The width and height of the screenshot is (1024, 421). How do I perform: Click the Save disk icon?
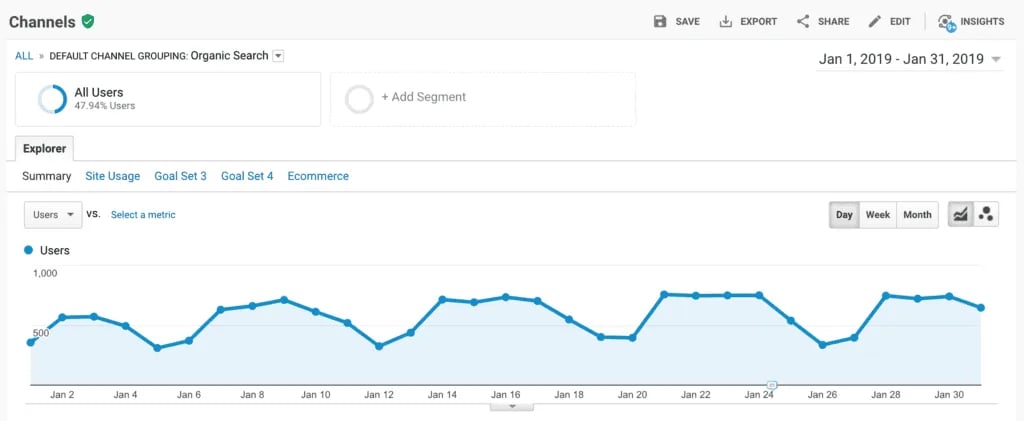tap(660, 21)
